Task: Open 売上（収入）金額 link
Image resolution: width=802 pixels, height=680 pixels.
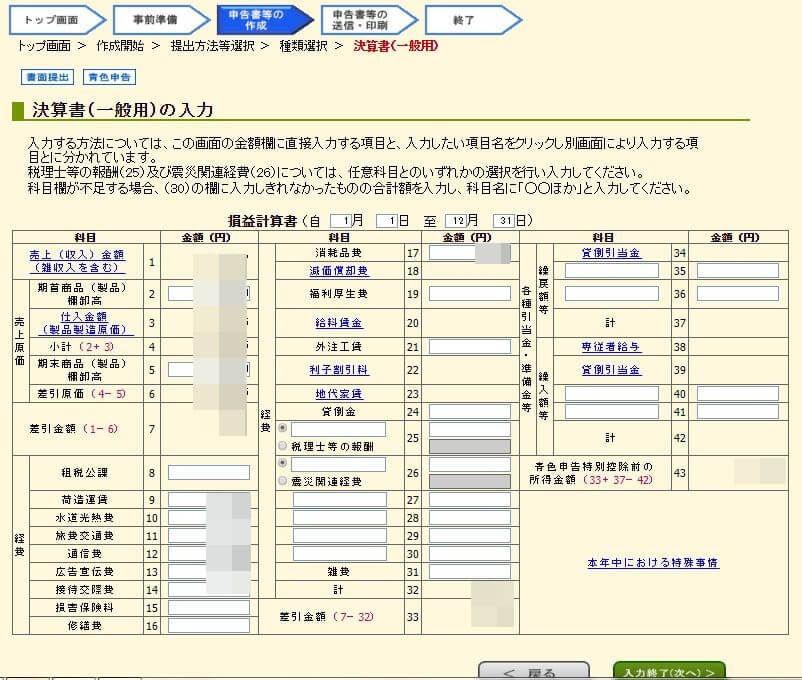Action: pos(77,261)
